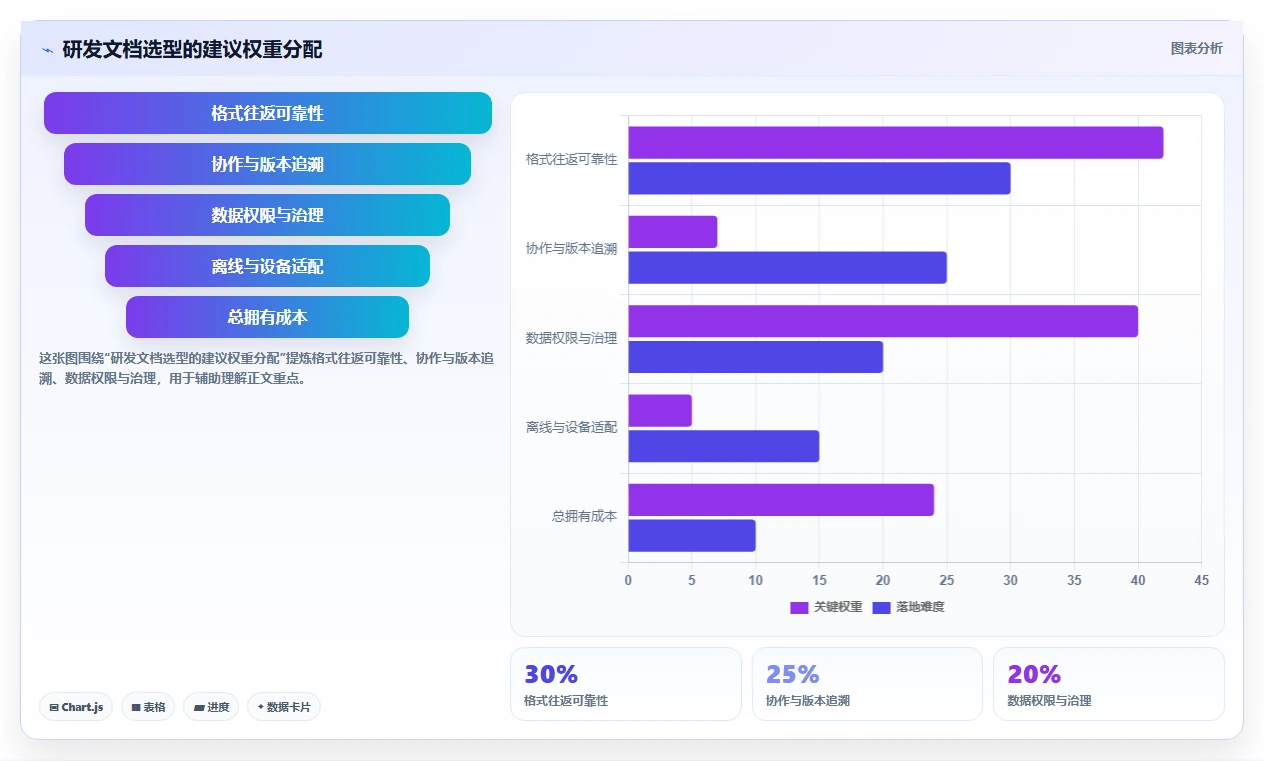Click the 落地难度 bar for 离线与设备适配
This screenshot has width=1264, height=761.
click(724, 446)
